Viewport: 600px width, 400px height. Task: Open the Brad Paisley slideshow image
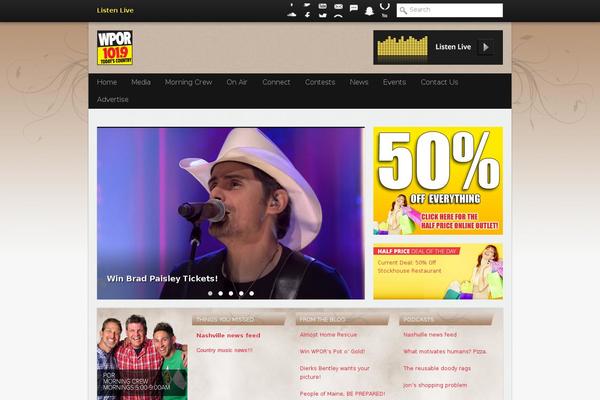click(x=231, y=213)
